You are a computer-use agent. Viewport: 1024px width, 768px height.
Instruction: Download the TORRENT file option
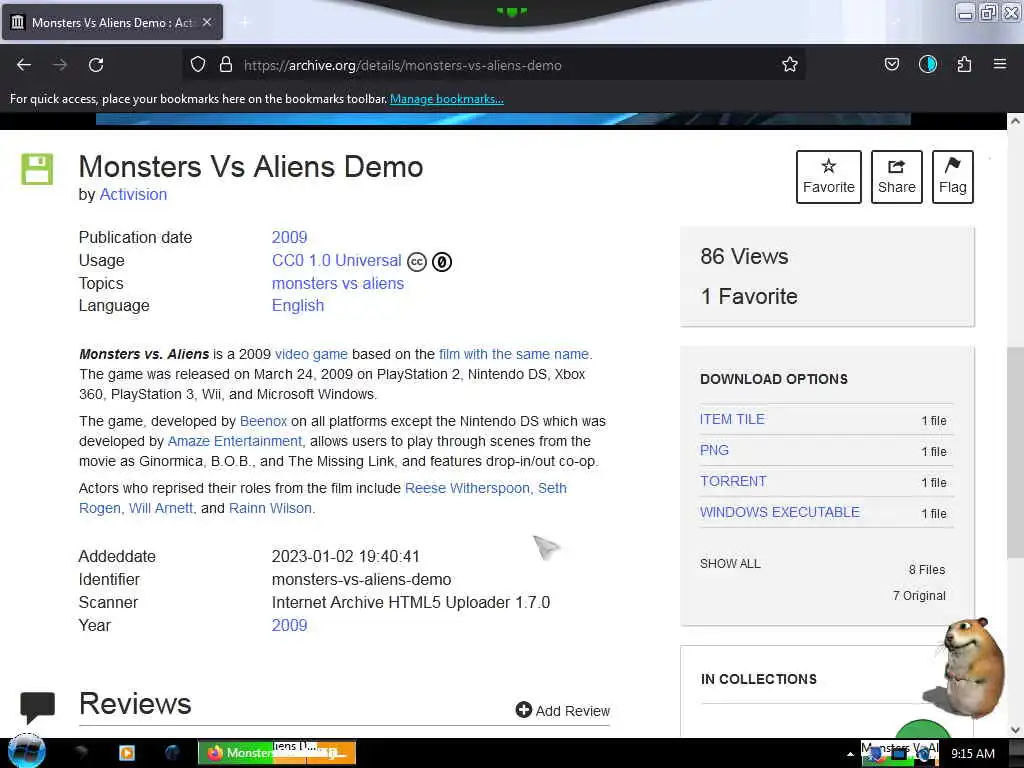(733, 481)
